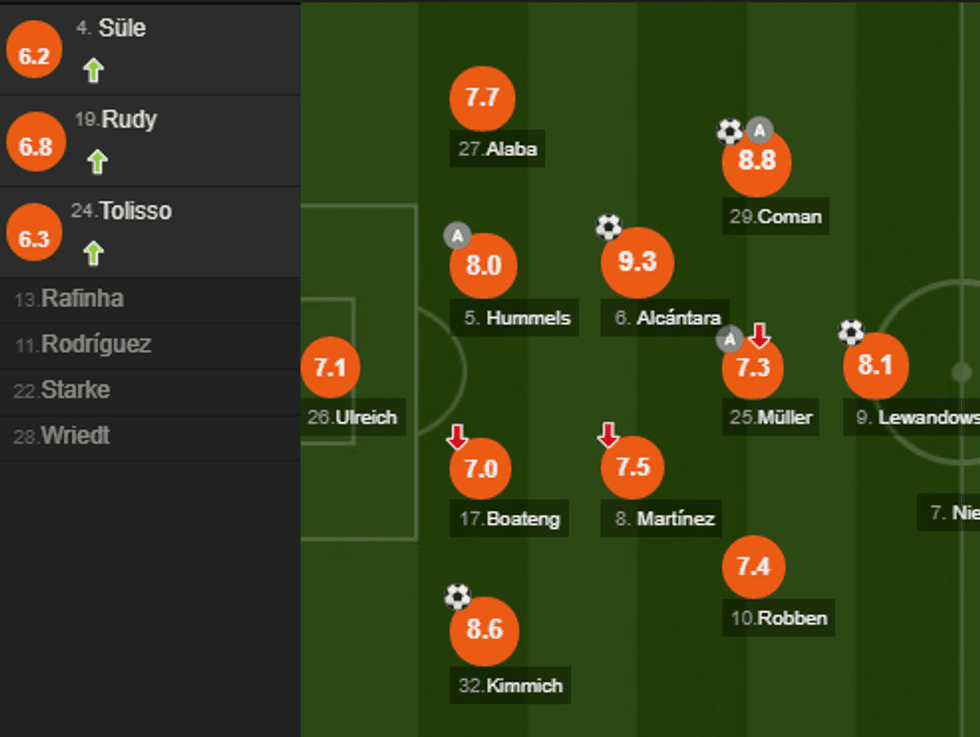The image size is (980, 737).
Task: Click the goal ball icon above Lewandowski
Action: 851,332
